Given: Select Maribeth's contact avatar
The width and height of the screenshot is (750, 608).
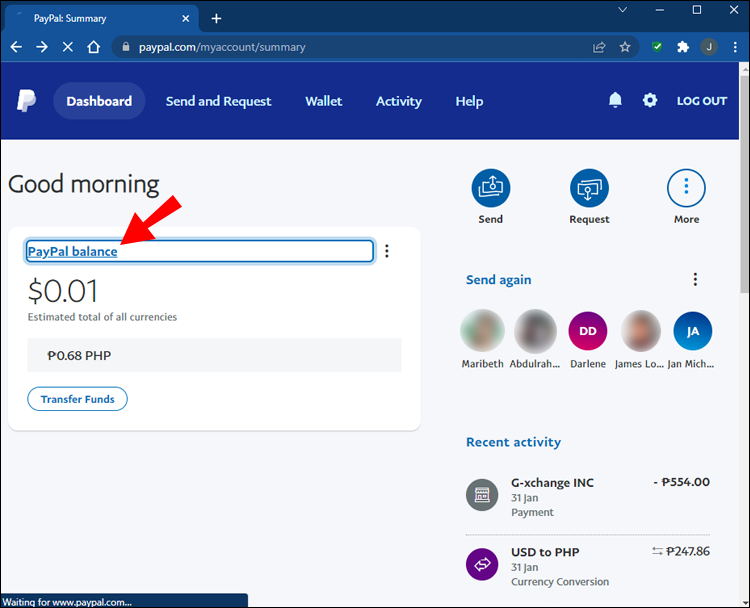Looking at the screenshot, I should [482, 331].
